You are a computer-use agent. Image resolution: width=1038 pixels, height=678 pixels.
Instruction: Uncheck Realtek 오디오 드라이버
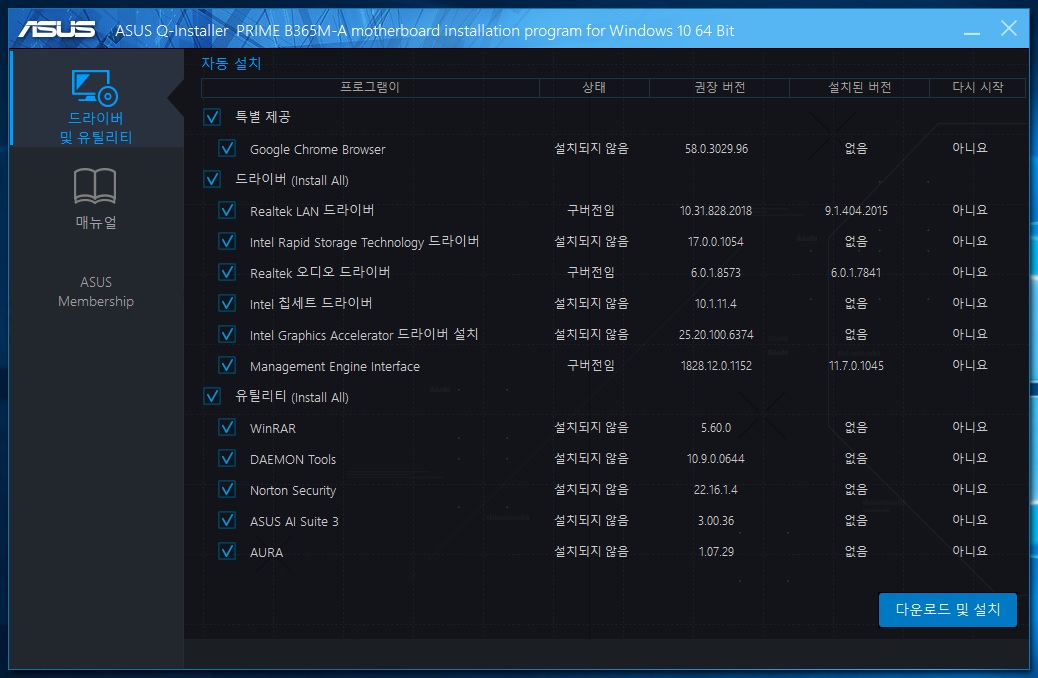(227, 272)
